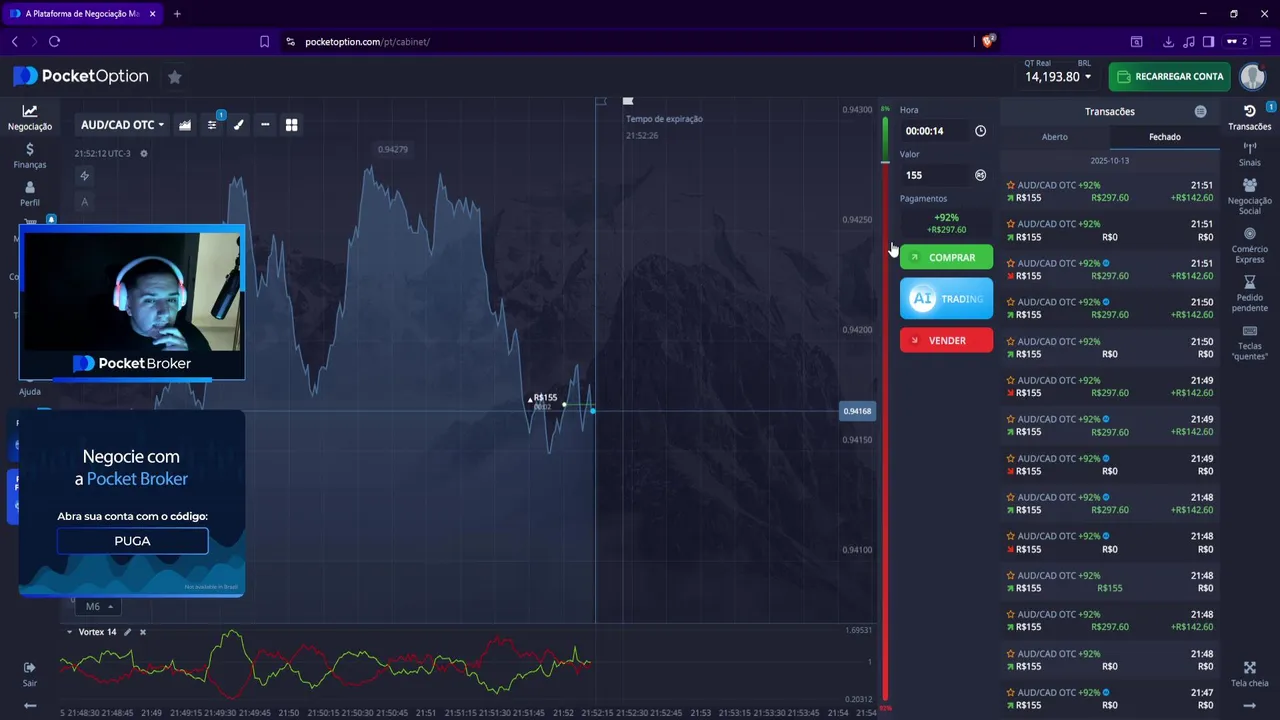Toggle the lightning quick-trade icon
Image resolution: width=1280 pixels, height=720 pixels.
click(x=85, y=176)
